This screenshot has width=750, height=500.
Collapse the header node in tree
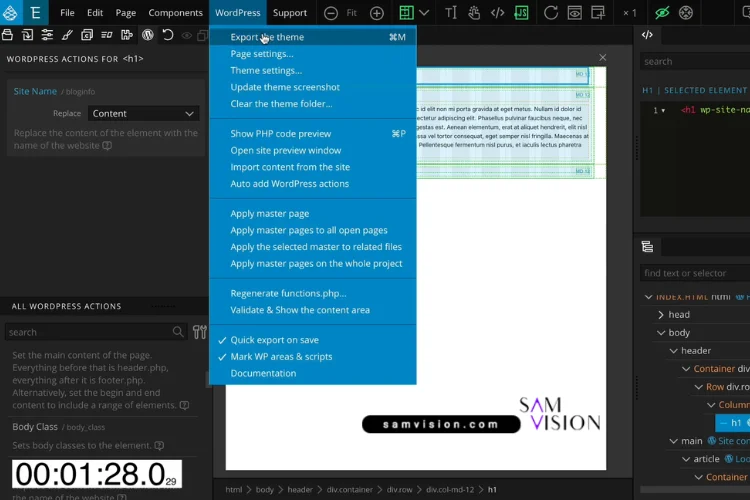pos(673,351)
